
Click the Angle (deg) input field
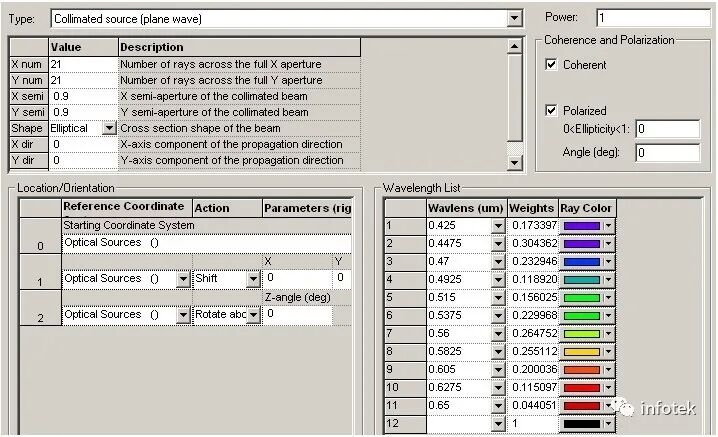(x=668, y=153)
